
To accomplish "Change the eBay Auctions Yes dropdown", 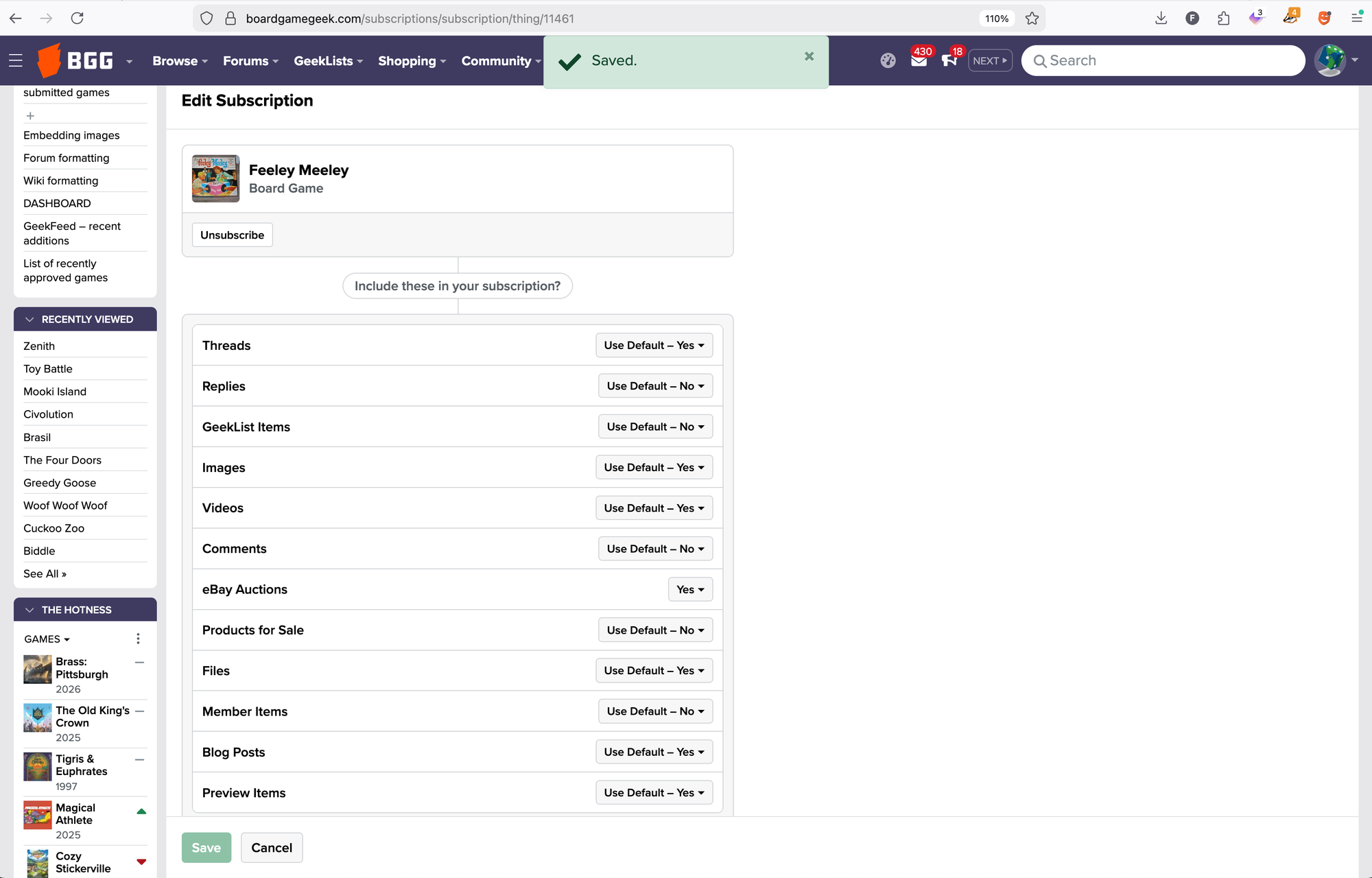I will point(690,589).
